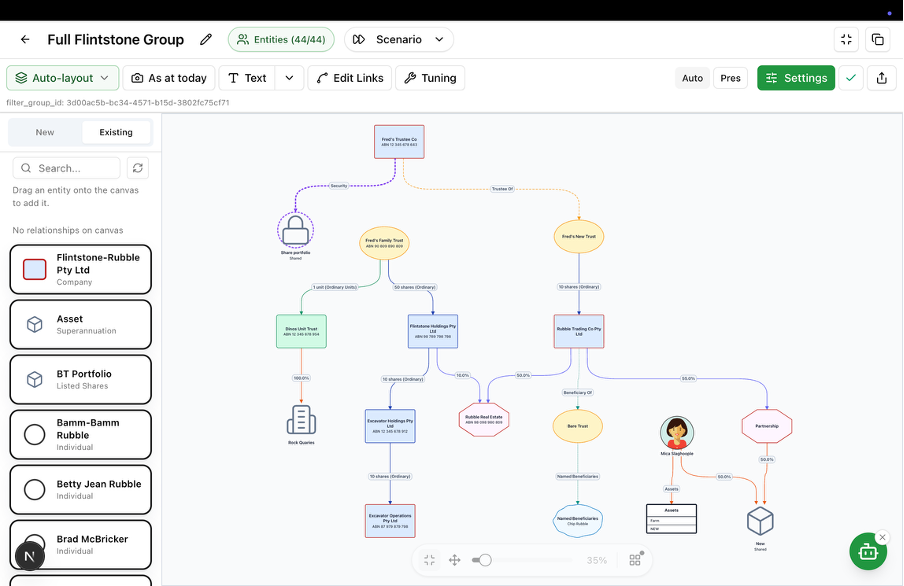Select the Excavator Holdings Pty Ltd node
Screen dimensions: 904x586
coord(390,426)
